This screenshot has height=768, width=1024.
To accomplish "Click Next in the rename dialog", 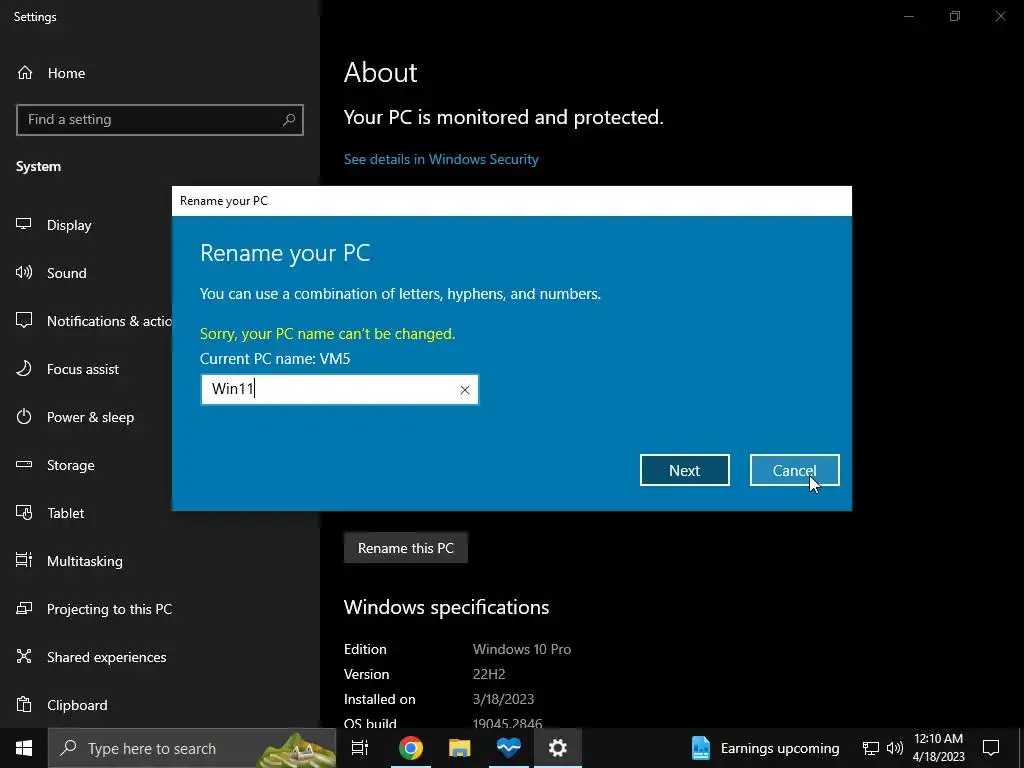I will tap(684, 470).
